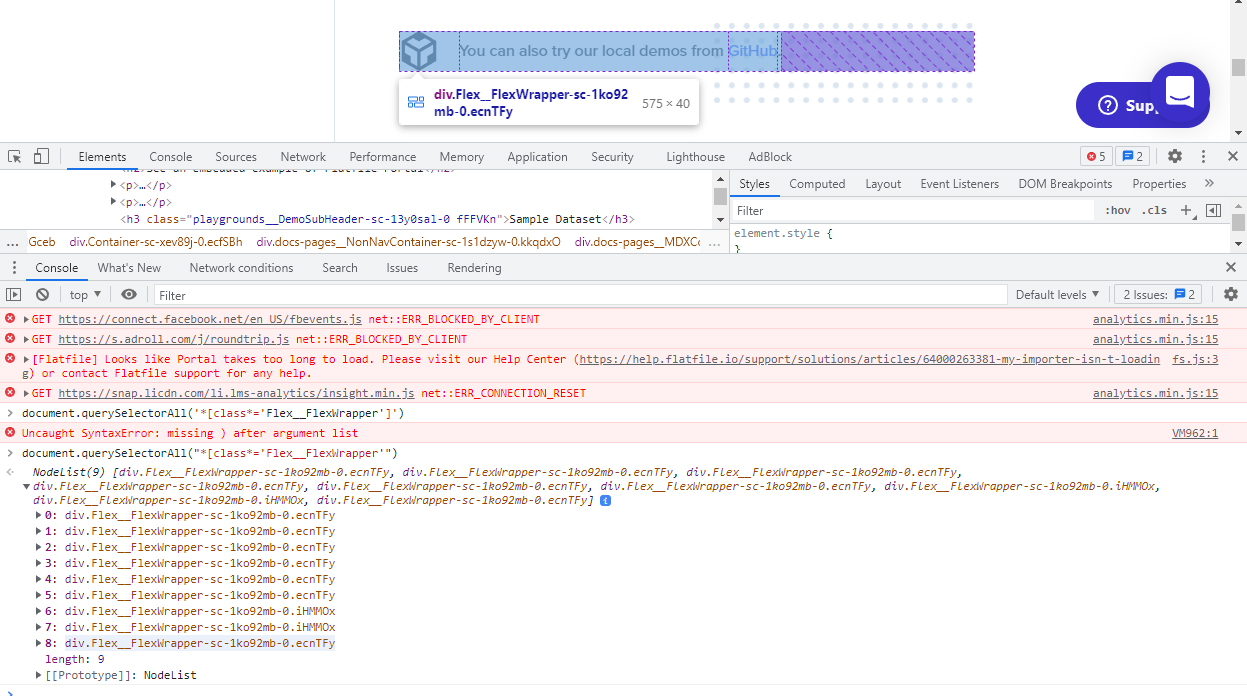Open the Performance tab
This screenshot has width=1247, height=696.
coord(383,156)
